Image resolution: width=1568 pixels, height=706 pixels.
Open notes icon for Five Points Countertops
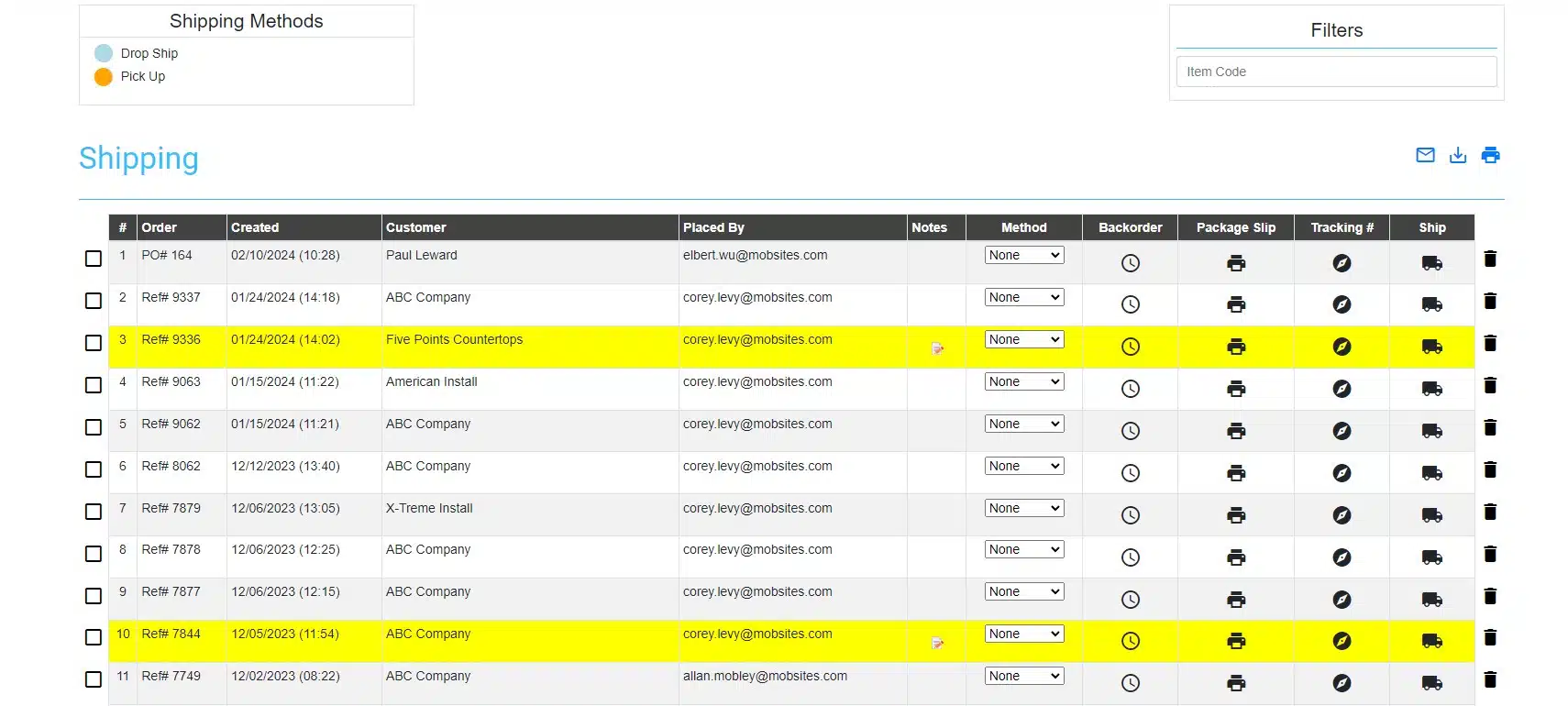pyautogui.click(x=937, y=348)
